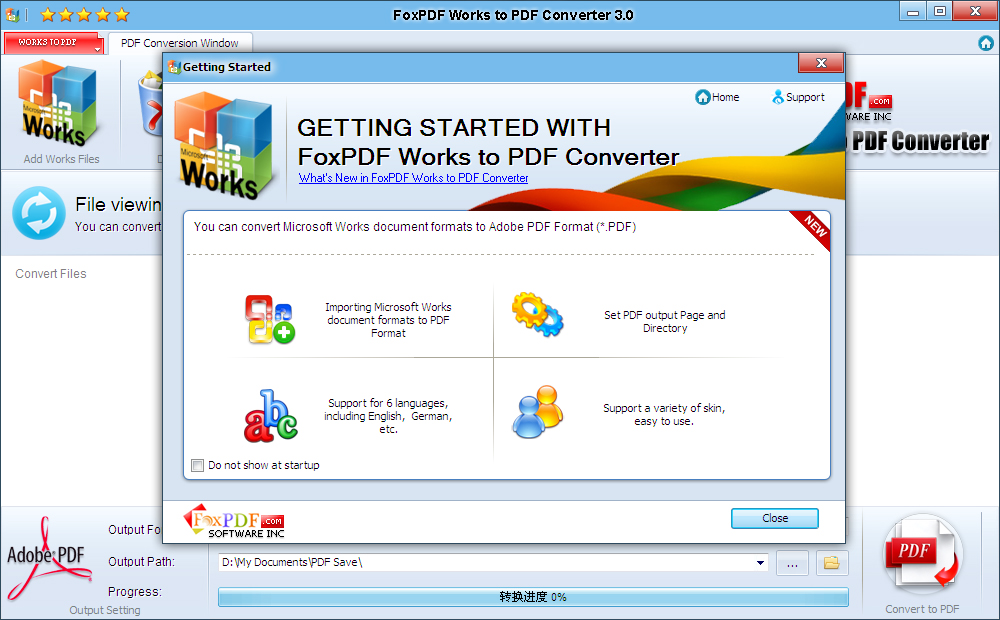Click the application icon in title bar
Image resolution: width=1000 pixels, height=620 pixels.
click(10, 14)
